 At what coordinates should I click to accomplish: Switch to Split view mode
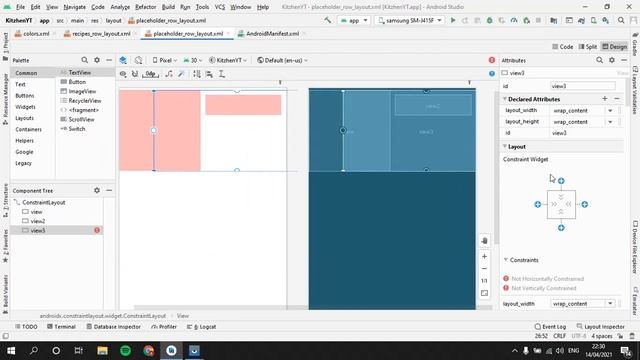click(x=588, y=47)
